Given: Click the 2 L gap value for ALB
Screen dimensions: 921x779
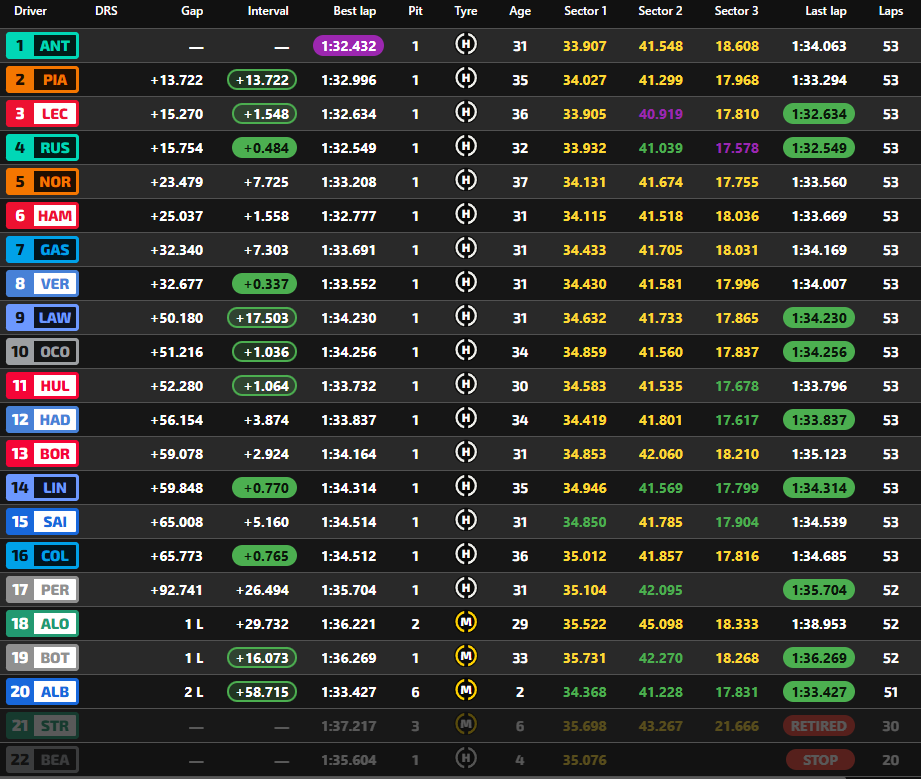Looking at the screenshot, I should tap(193, 692).
